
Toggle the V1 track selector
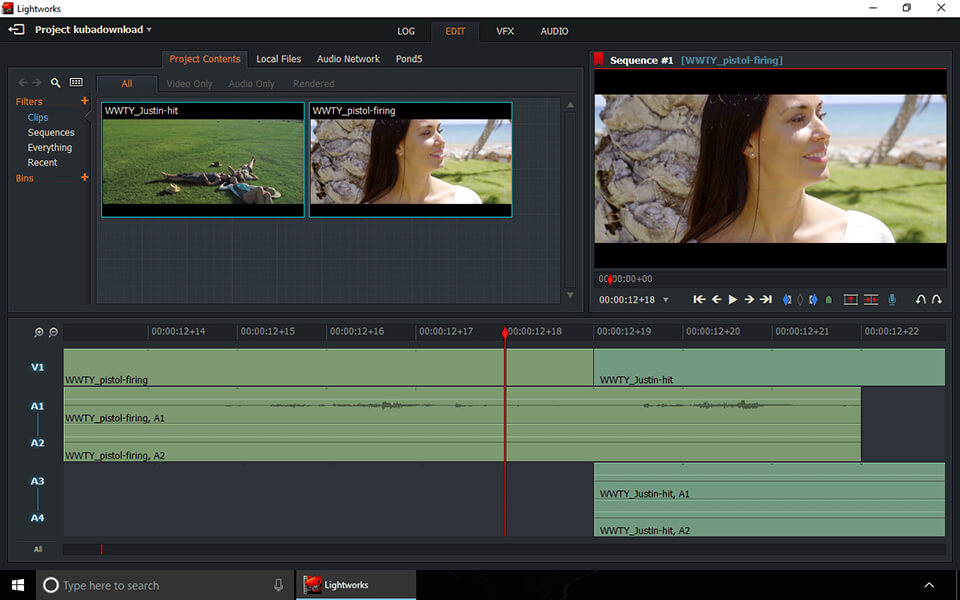click(37, 367)
